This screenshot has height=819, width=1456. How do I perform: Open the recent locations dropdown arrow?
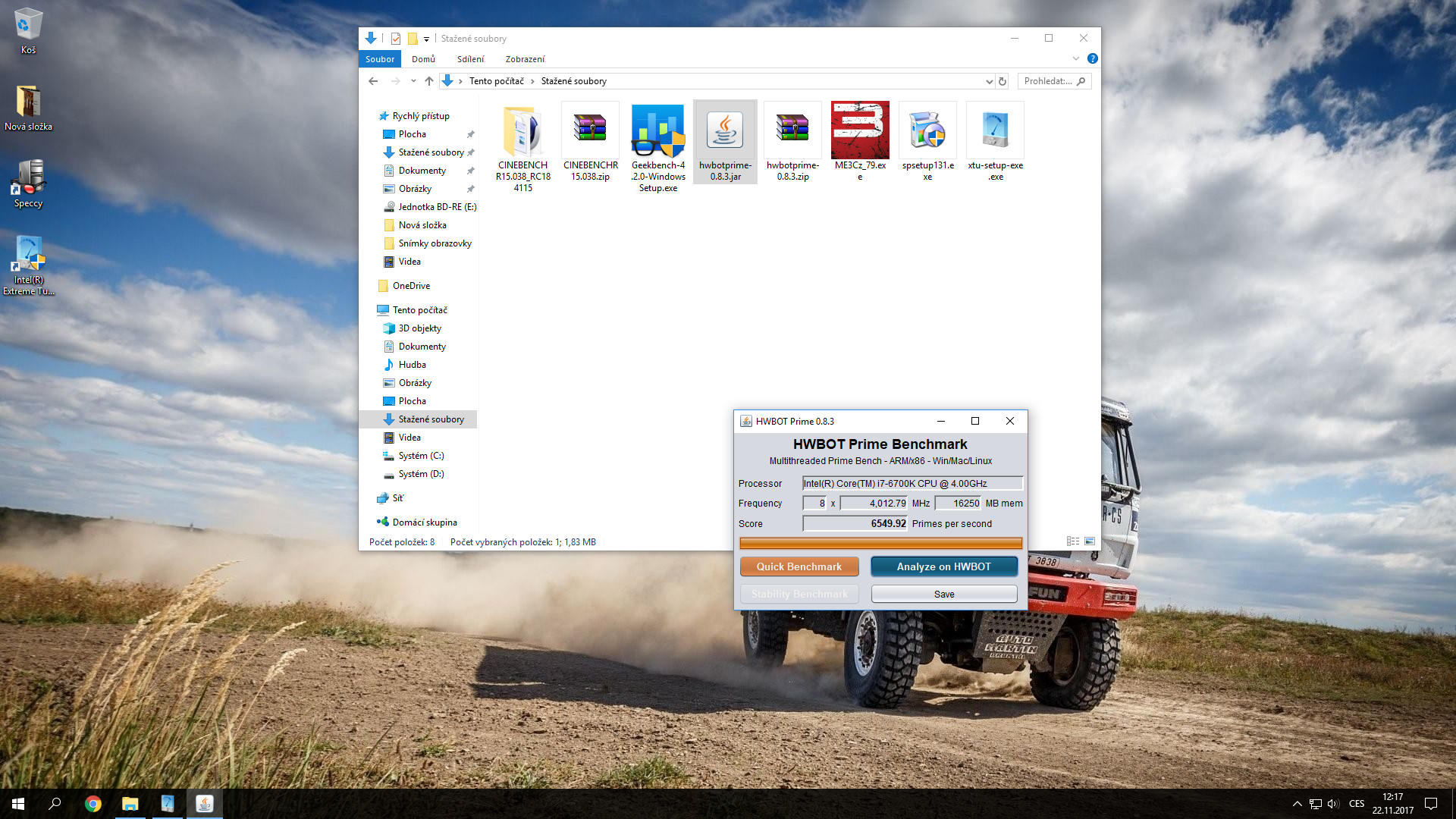pyautogui.click(x=413, y=81)
